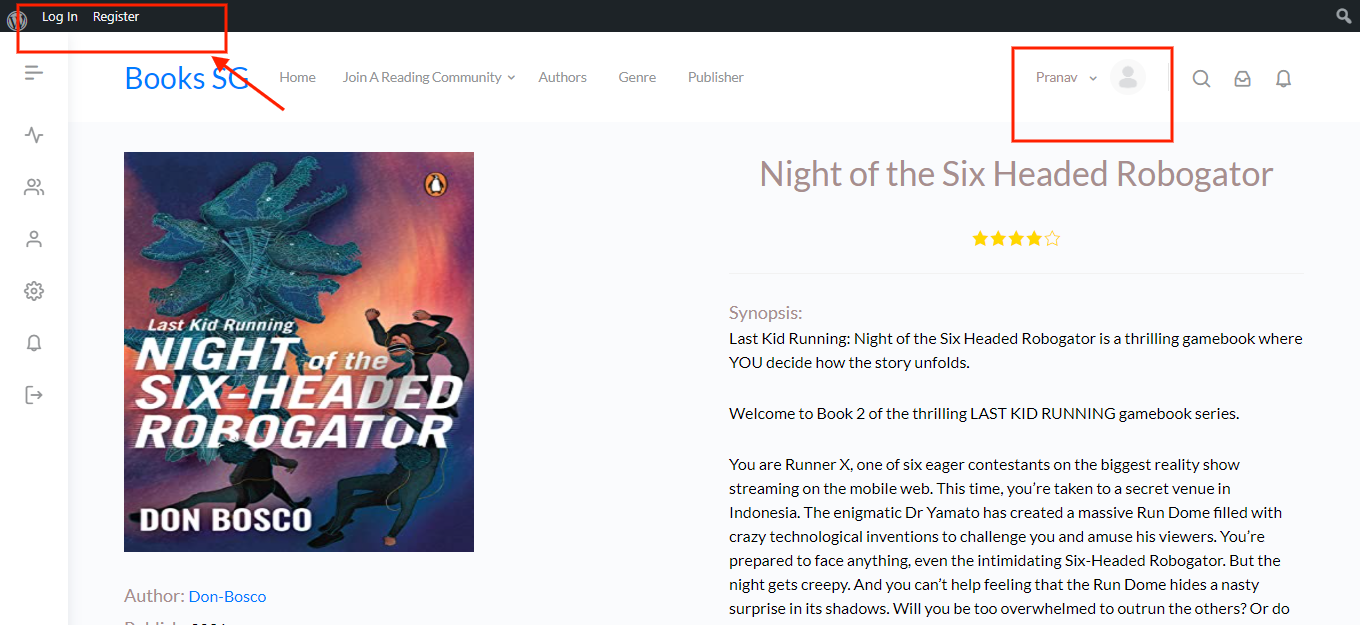Open the header search magnifier icon
Screen dimensions: 1360x625
(x=1201, y=78)
